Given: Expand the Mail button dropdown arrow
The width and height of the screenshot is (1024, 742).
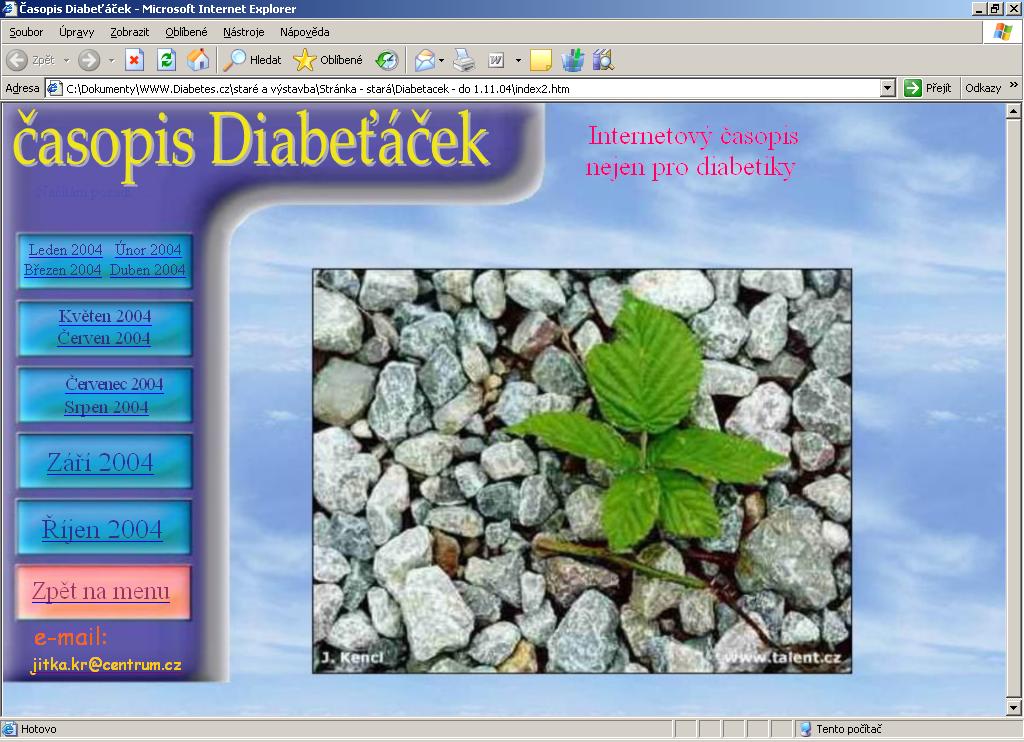Looking at the screenshot, I should coord(441,61).
